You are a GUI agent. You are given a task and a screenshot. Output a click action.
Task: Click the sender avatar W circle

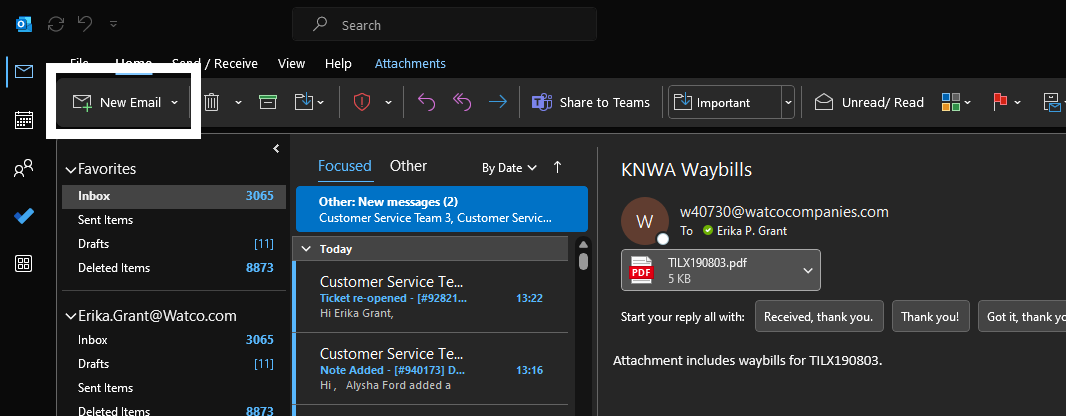click(644, 221)
